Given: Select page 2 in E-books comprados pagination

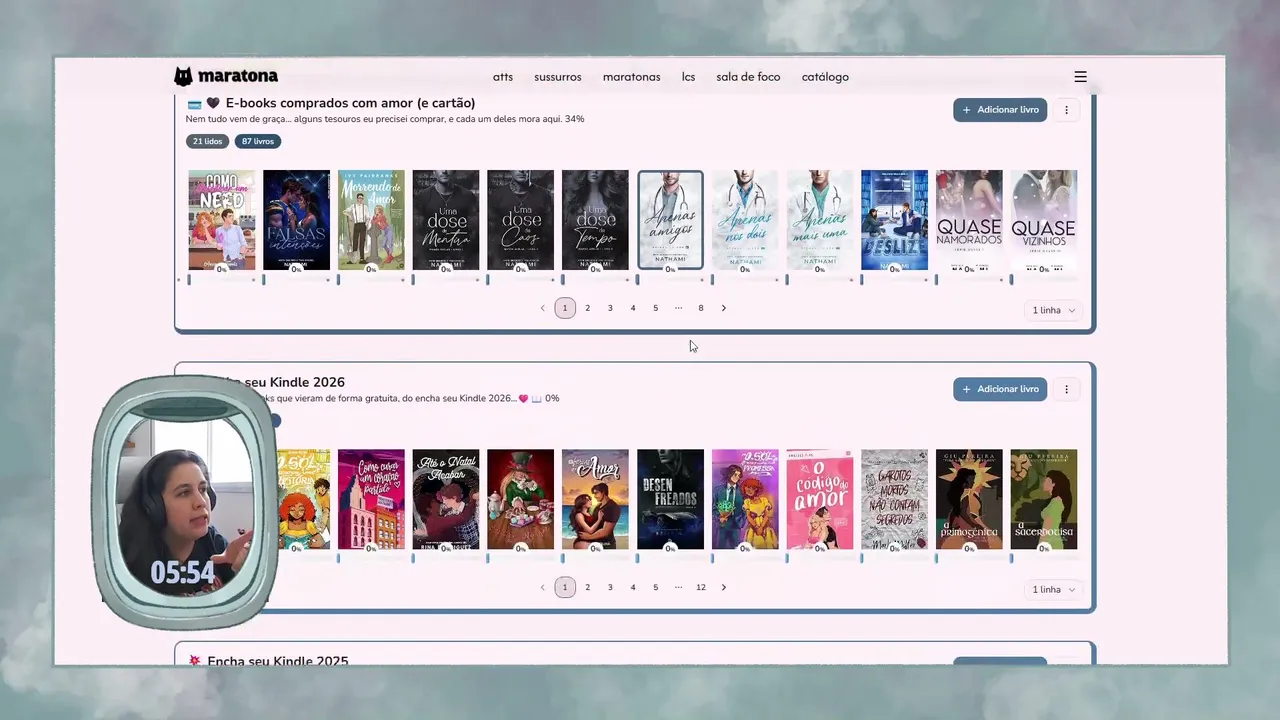Looking at the screenshot, I should click(588, 308).
